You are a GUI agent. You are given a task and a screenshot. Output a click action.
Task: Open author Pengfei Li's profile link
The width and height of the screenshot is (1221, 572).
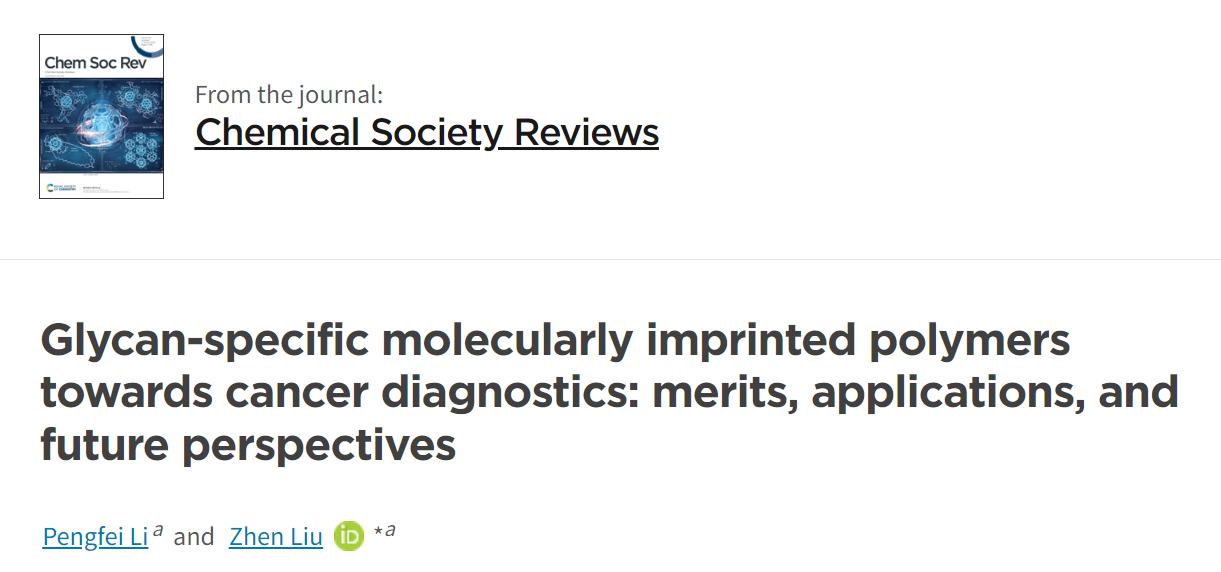click(x=95, y=537)
